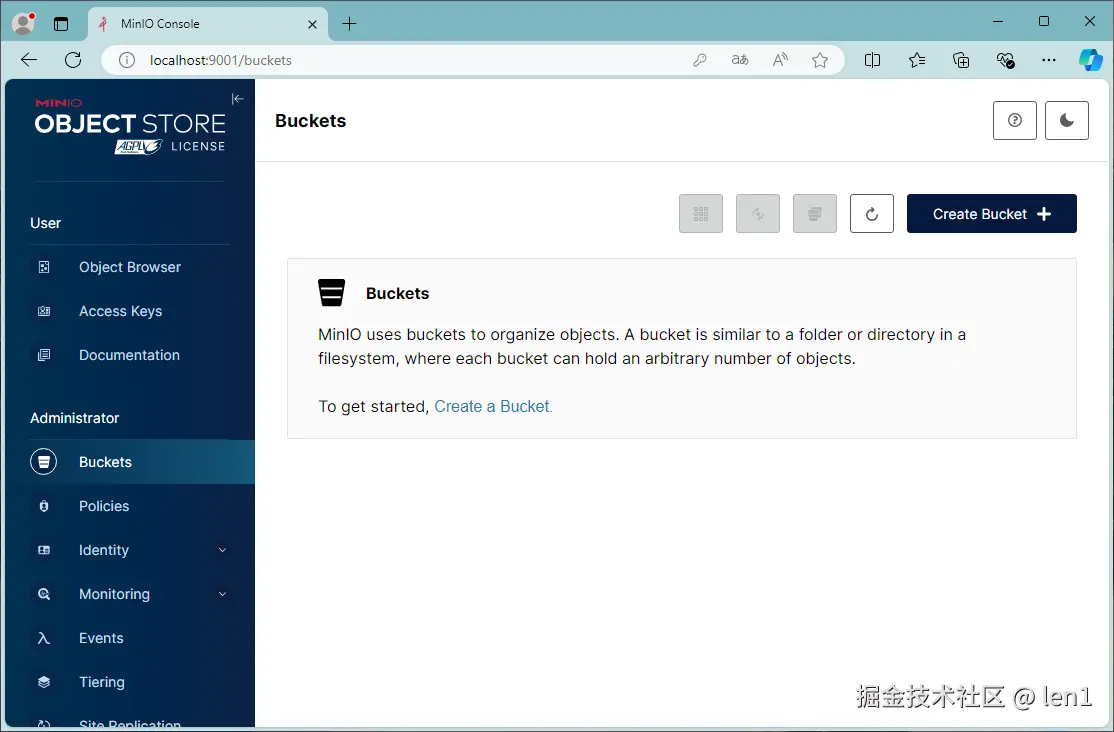Screen dimensions: 1114x732
Task: Open the Copilot sidebar icon
Action: [x=1091, y=60]
